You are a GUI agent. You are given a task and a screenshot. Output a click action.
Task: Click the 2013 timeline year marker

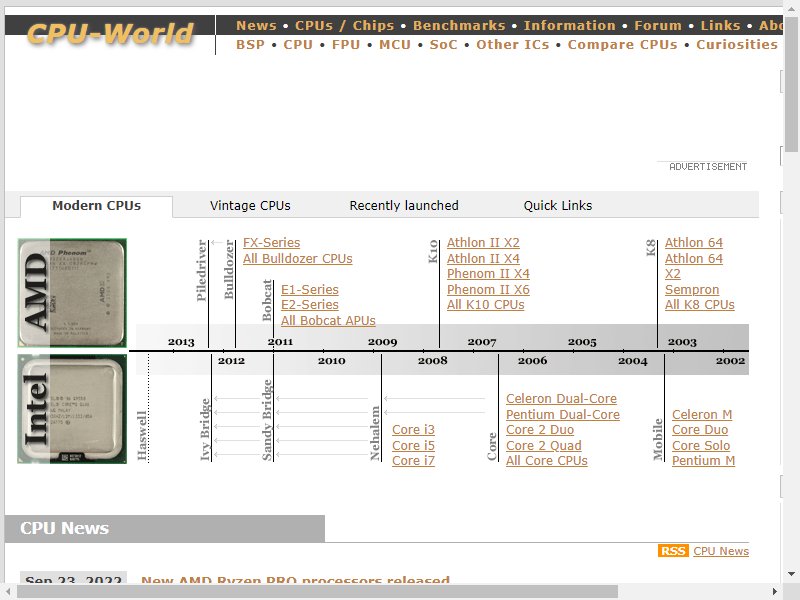point(181,342)
